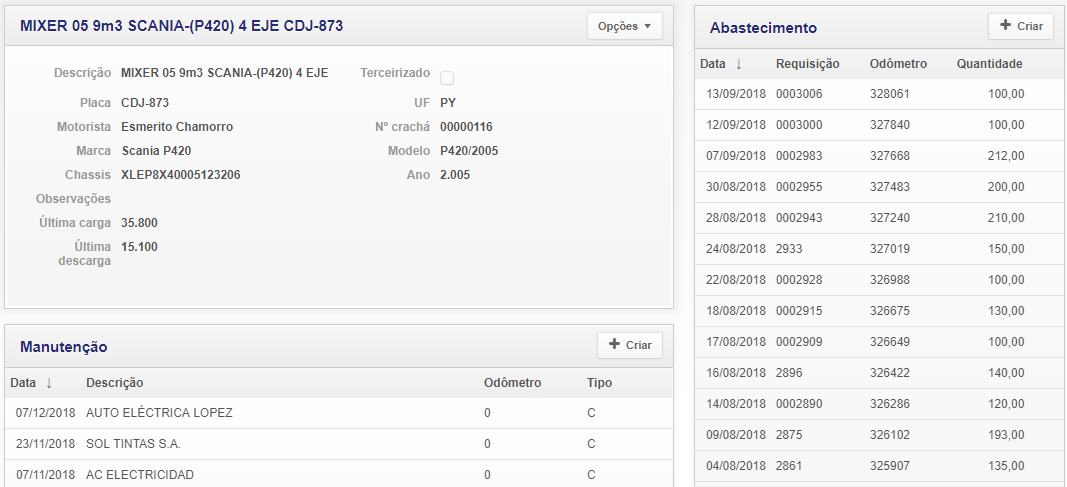
Task: Sort Manutenção by Odômetro column
Action: click(512, 383)
